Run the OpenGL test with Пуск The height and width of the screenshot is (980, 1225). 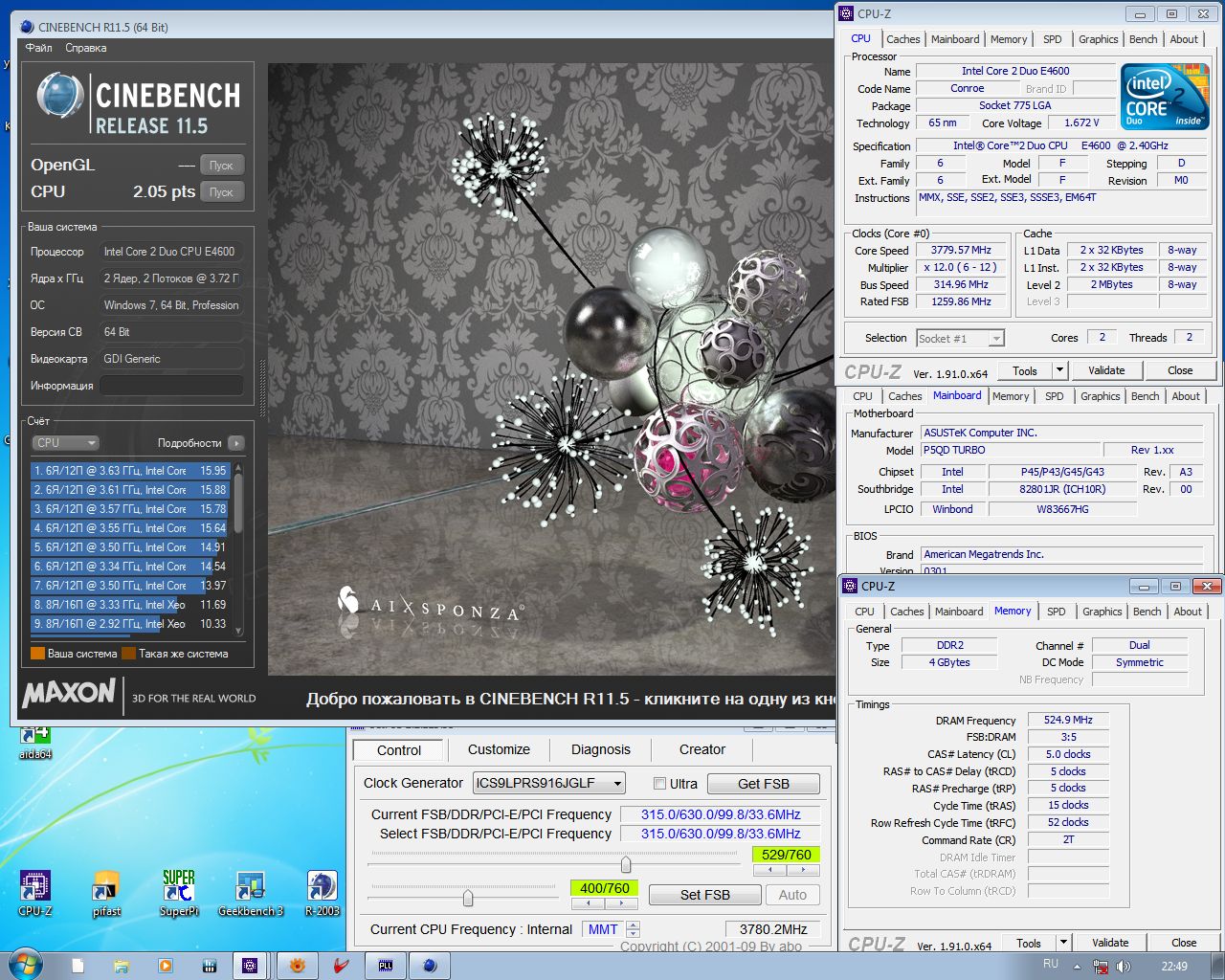click(x=222, y=166)
